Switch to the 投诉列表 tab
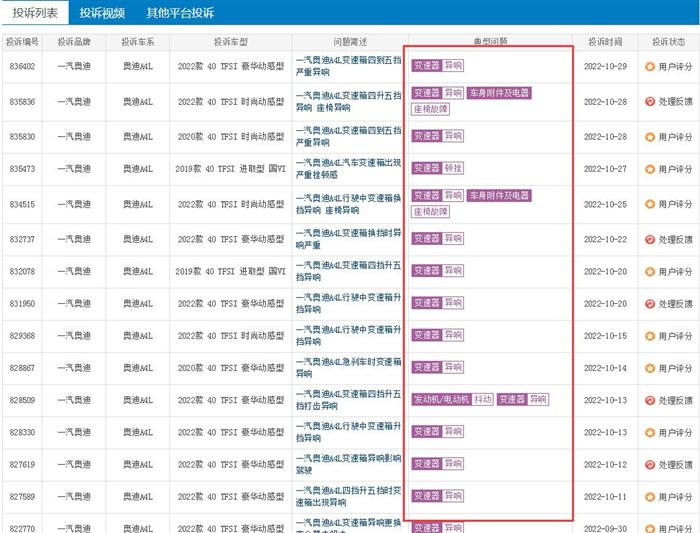This screenshot has height=533, width=700. tap(35, 12)
